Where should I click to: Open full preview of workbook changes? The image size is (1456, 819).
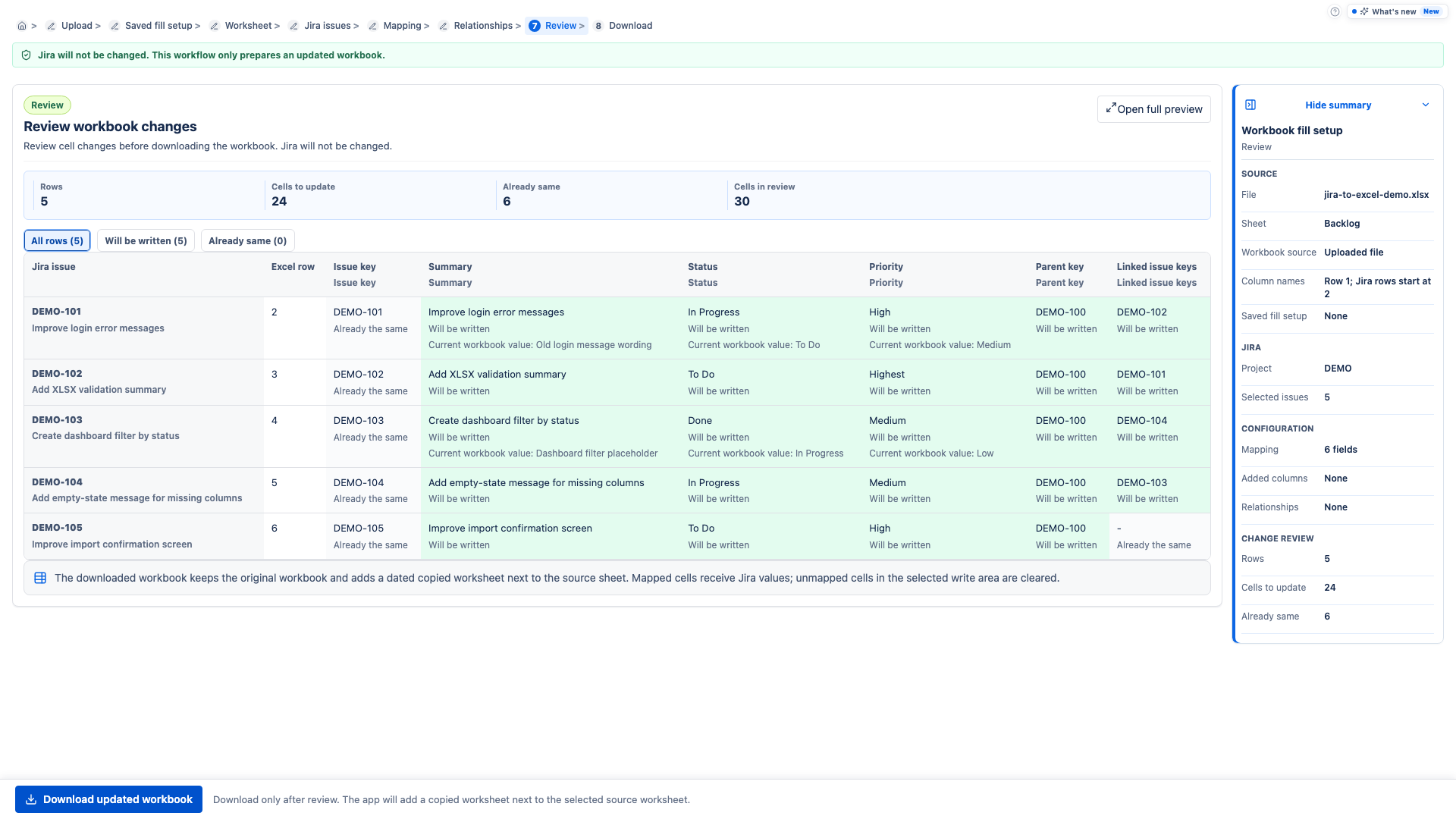click(x=1153, y=109)
